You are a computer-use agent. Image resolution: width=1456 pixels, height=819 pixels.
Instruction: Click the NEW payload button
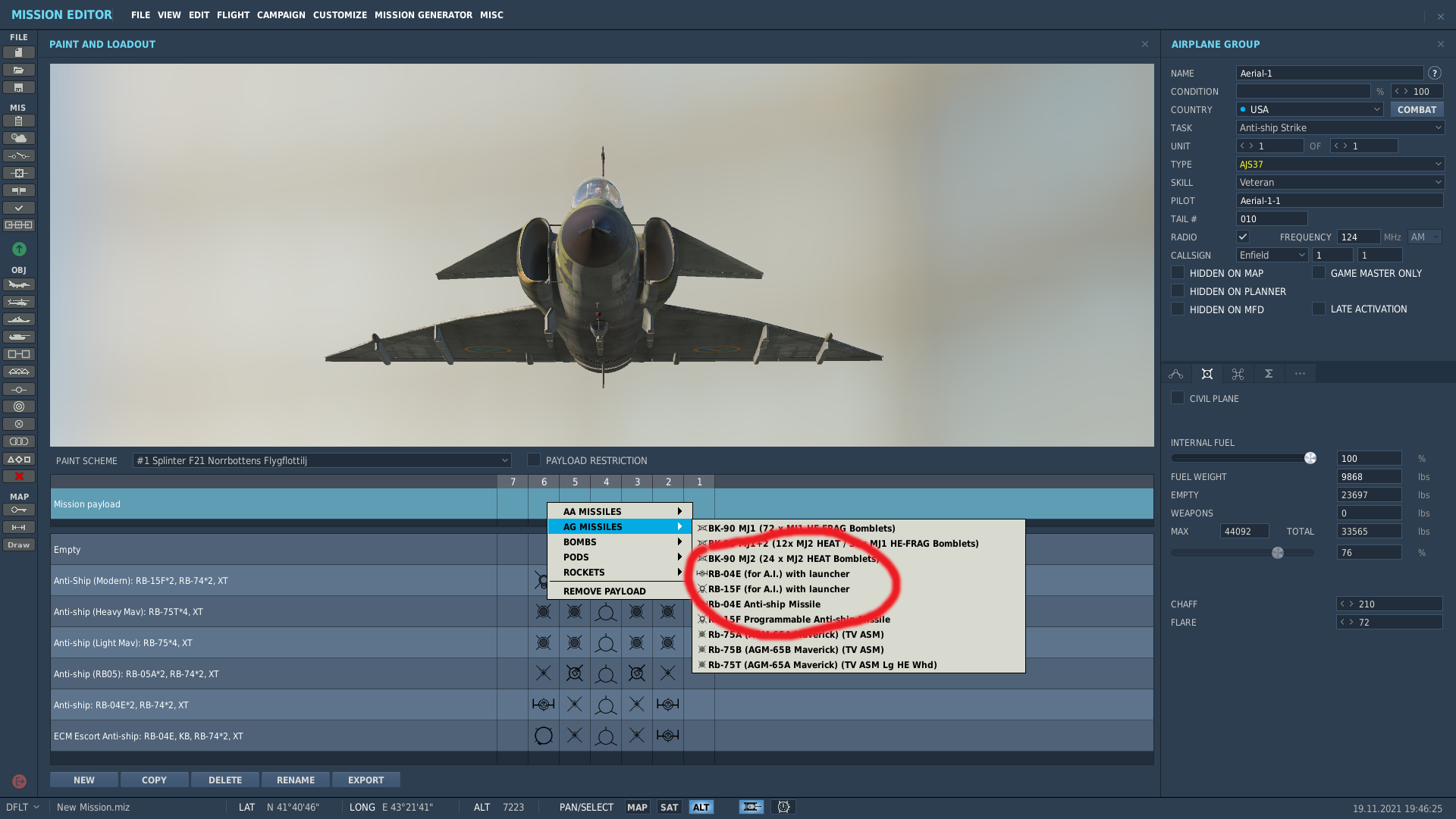[84, 780]
